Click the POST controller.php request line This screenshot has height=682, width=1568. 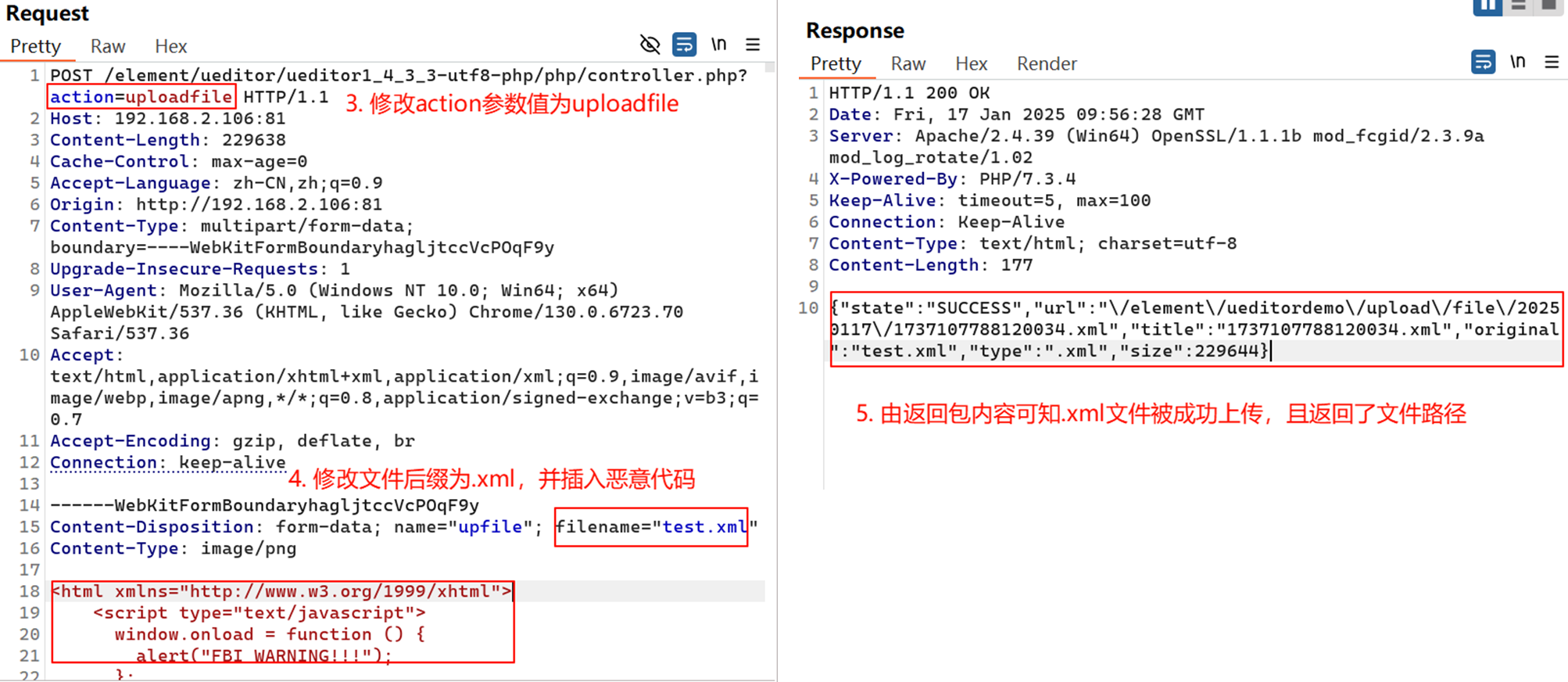coord(399,76)
